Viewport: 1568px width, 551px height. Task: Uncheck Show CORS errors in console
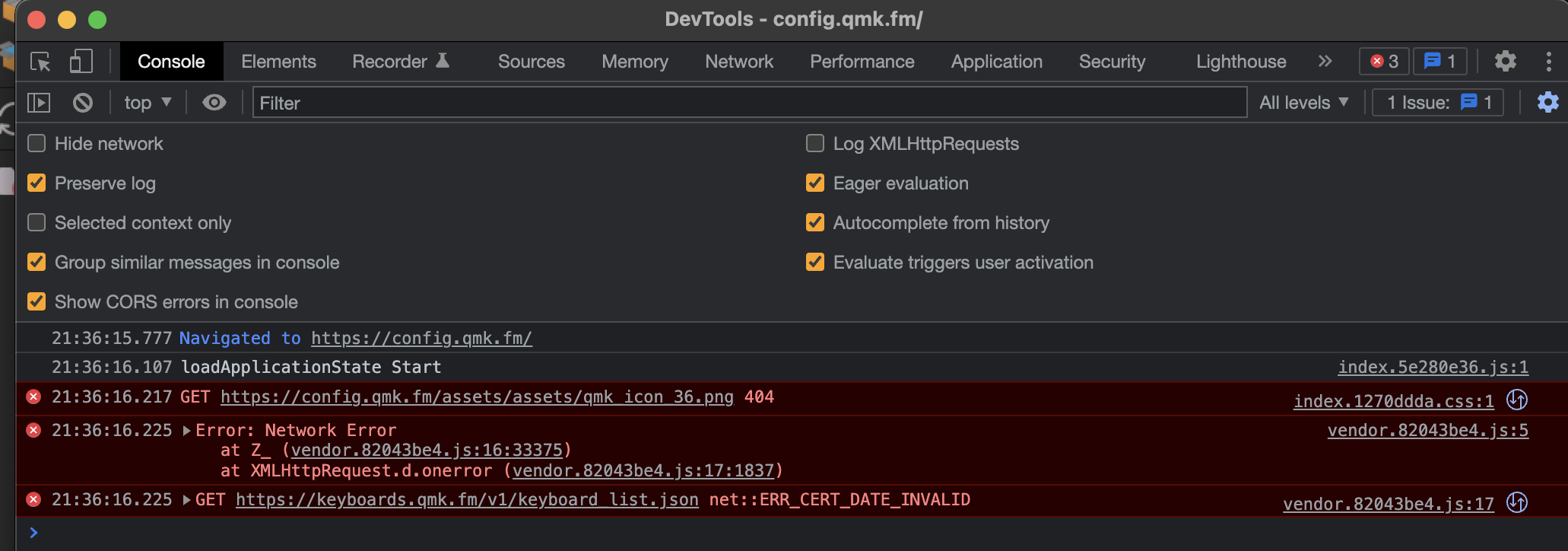pyautogui.click(x=37, y=301)
